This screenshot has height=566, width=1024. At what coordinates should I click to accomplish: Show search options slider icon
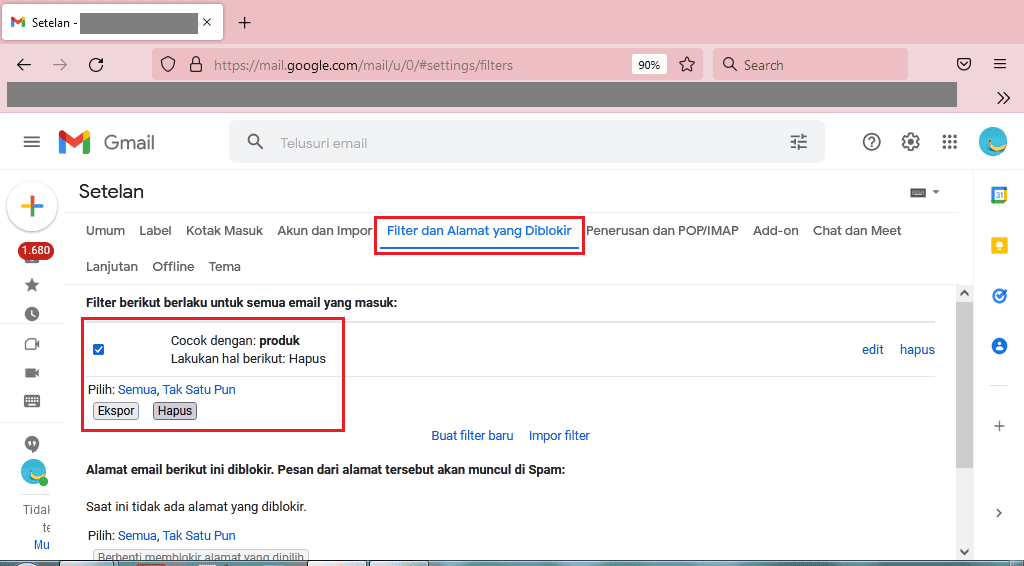(799, 142)
